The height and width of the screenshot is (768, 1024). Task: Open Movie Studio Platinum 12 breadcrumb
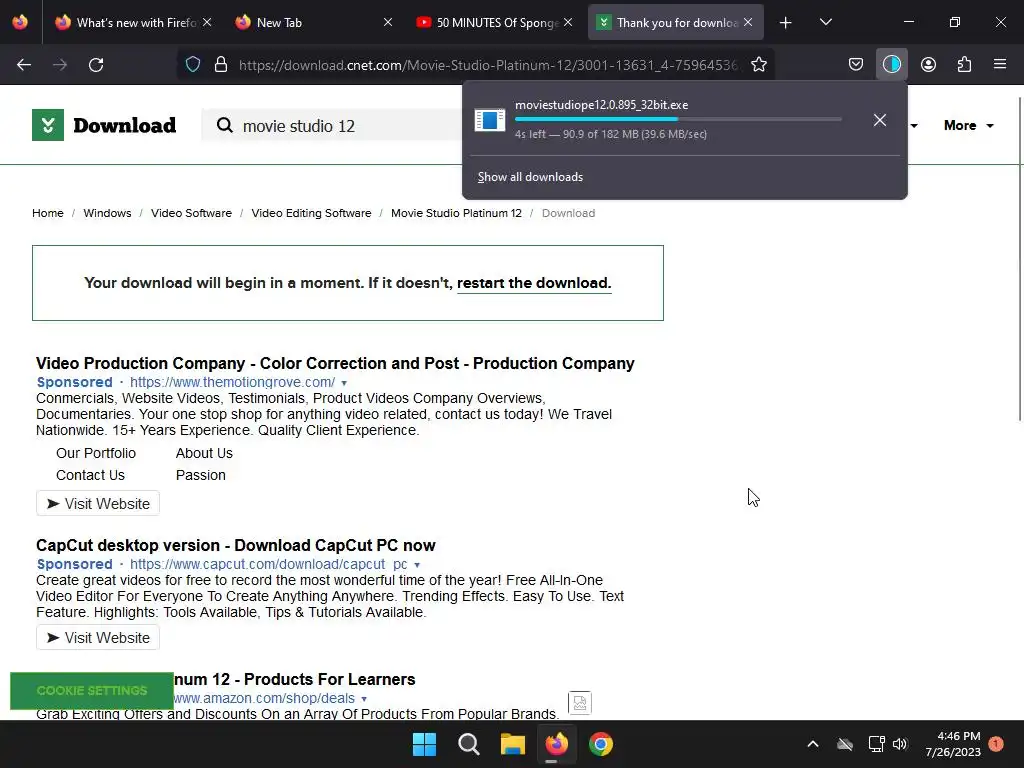456,213
